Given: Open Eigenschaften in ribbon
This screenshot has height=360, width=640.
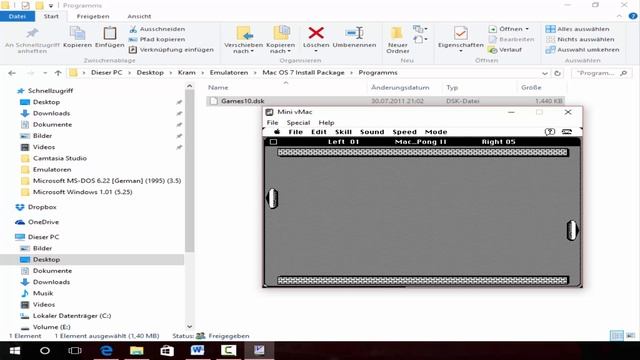Looking at the screenshot, I should click(x=460, y=39).
